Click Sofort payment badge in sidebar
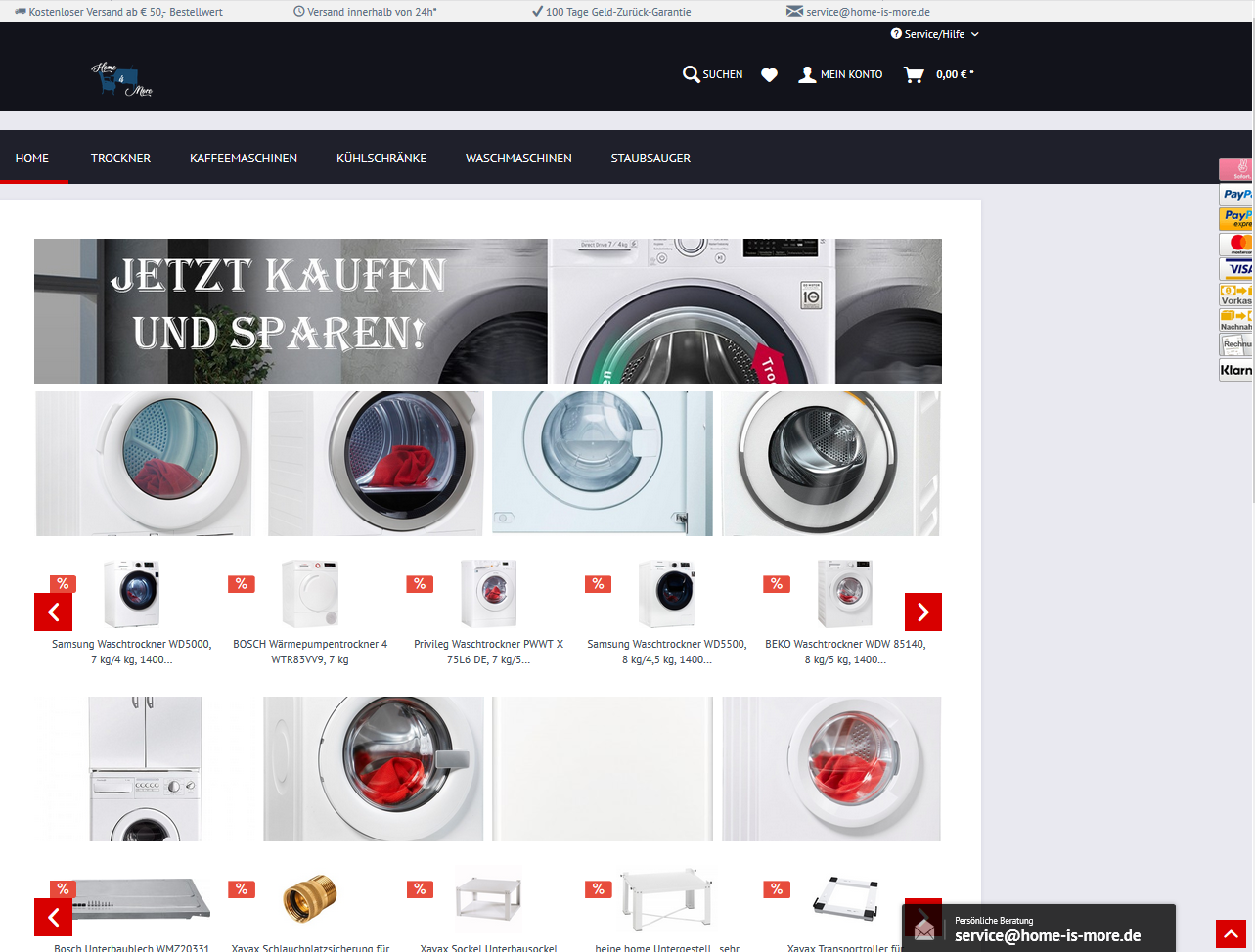 click(x=1236, y=169)
